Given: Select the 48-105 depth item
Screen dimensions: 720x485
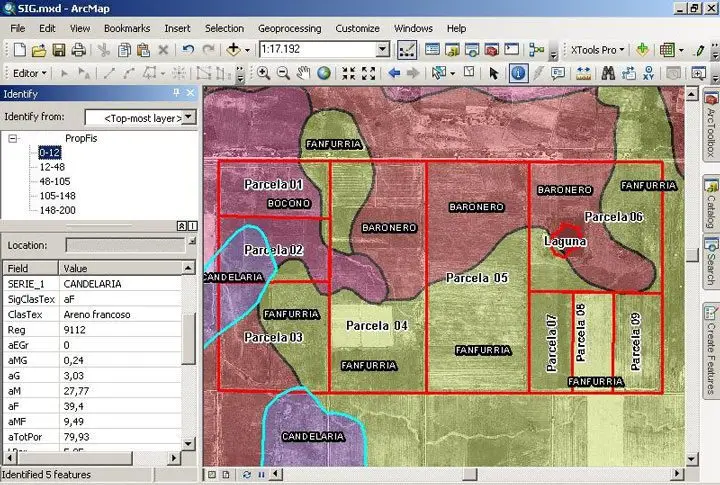Looking at the screenshot, I should 54,181.
